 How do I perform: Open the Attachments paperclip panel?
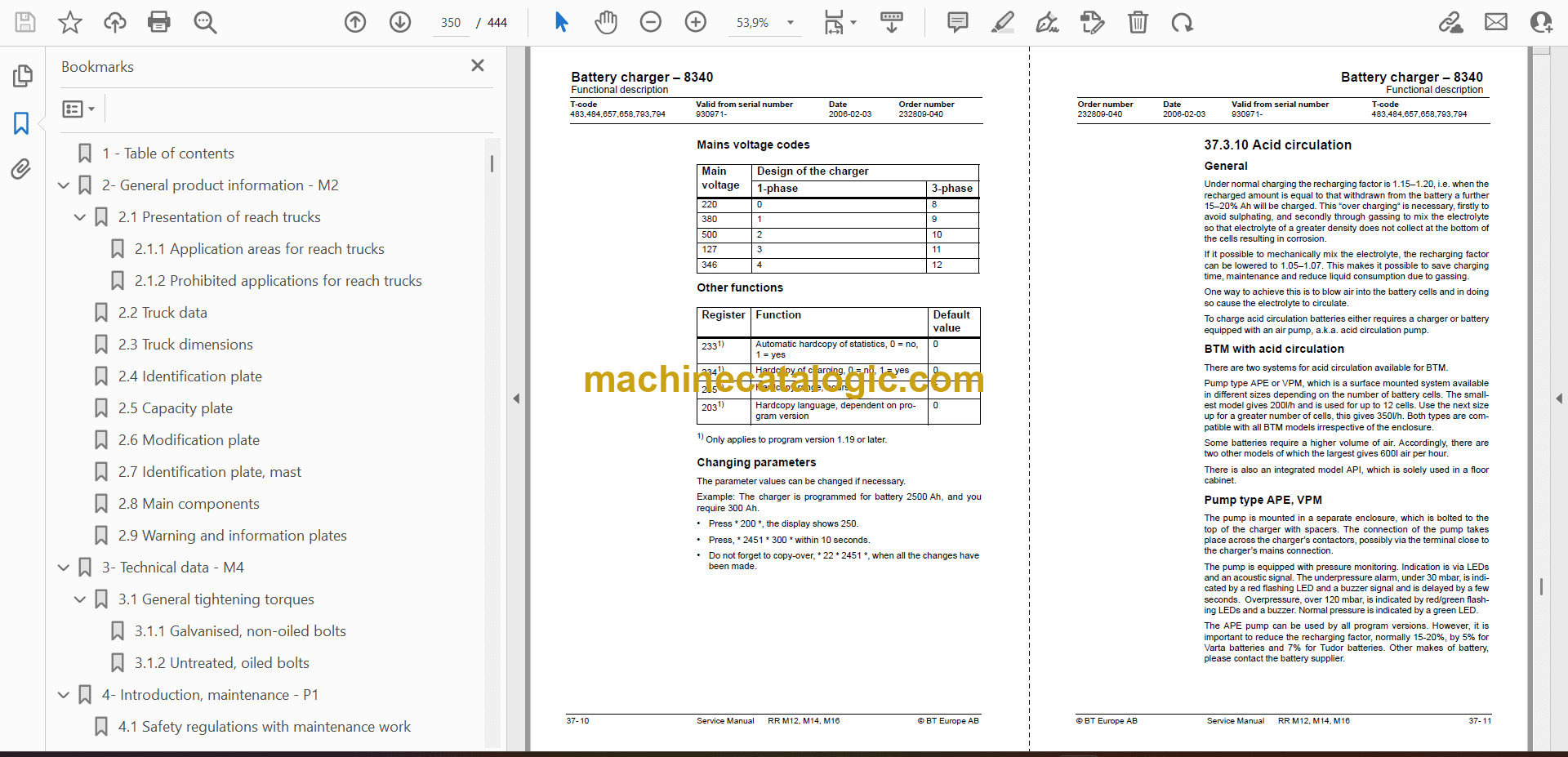(22, 169)
